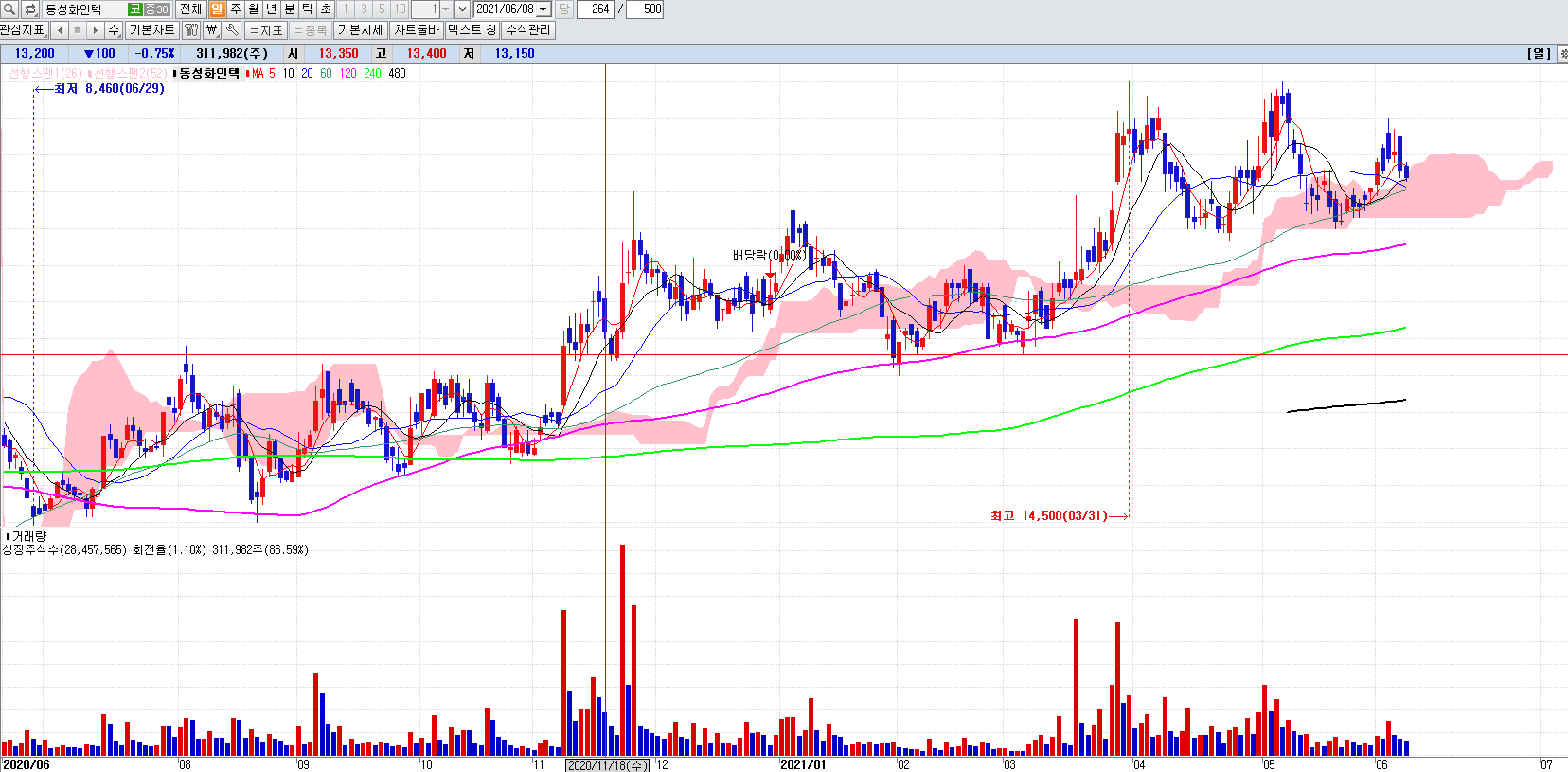Click the high price 13,400
Image resolution: width=1568 pixels, height=772 pixels.
[426, 54]
